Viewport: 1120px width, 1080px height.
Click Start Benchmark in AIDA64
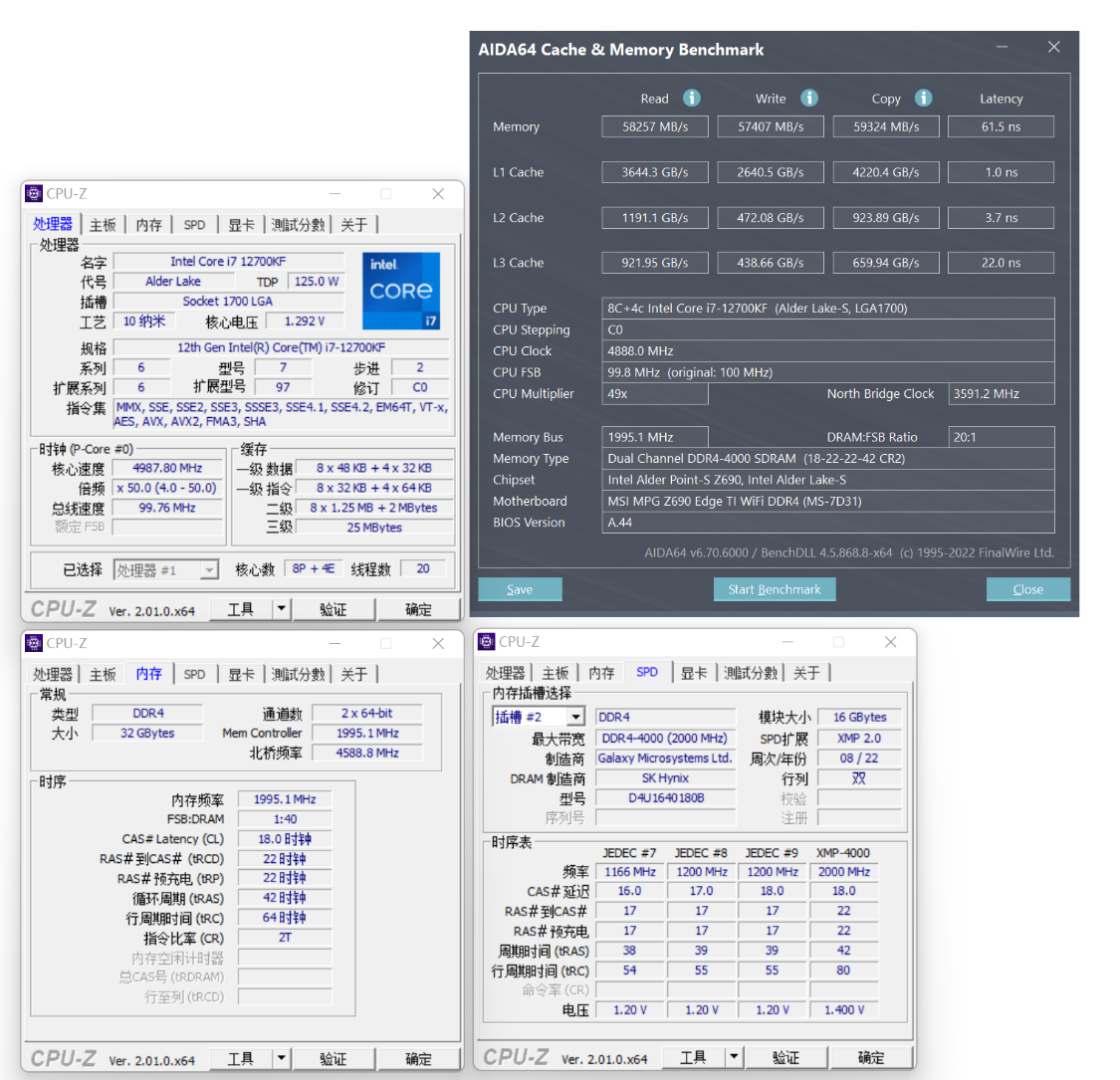coord(775,588)
